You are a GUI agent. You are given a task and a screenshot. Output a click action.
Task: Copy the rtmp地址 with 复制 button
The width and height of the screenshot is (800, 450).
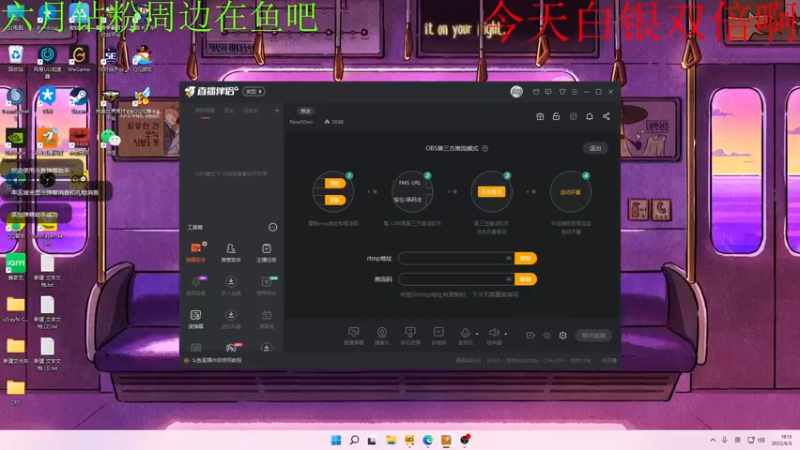[525, 258]
